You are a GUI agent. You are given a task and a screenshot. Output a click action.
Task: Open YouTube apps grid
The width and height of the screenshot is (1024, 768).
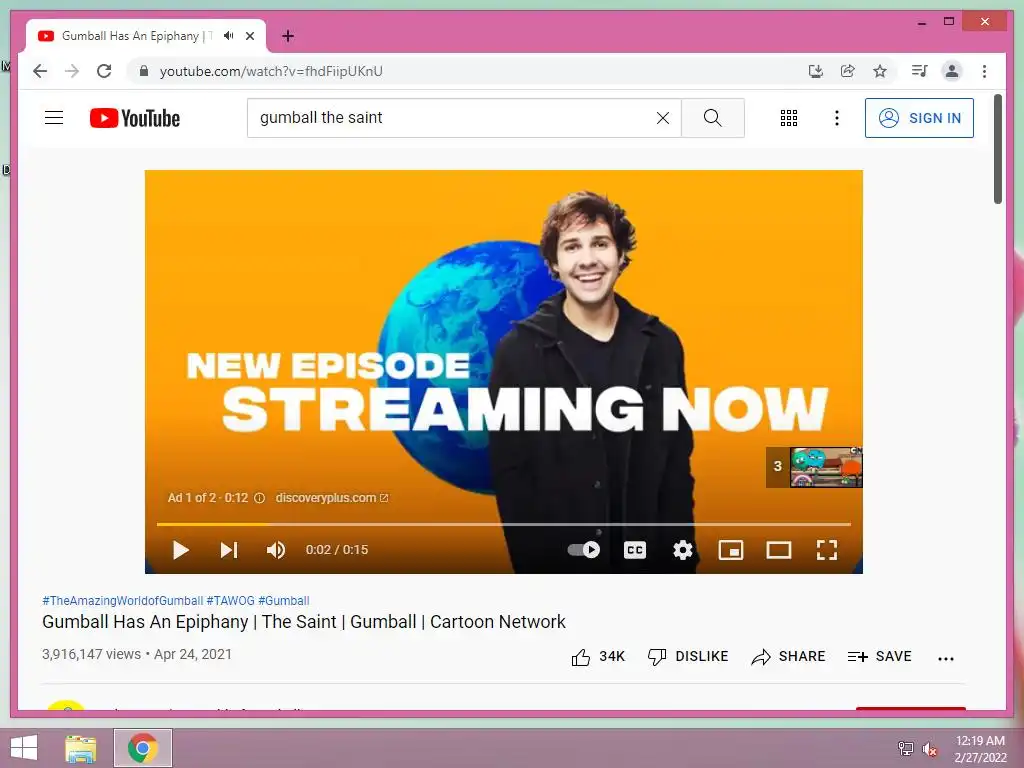click(789, 118)
